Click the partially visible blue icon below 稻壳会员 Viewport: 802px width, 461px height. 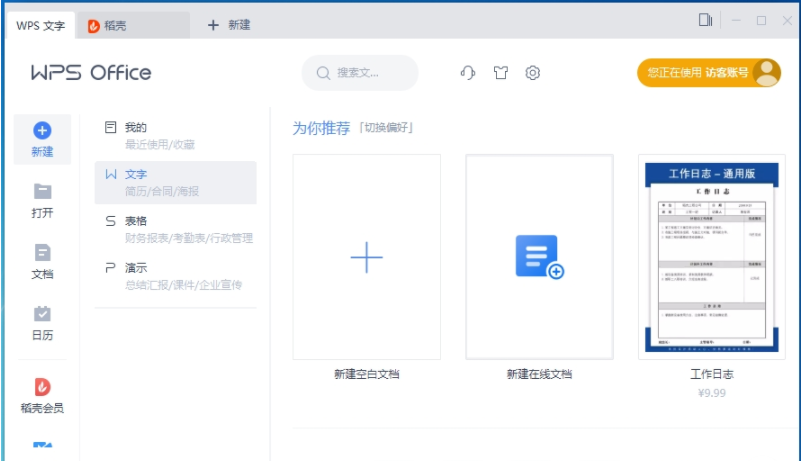(42, 446)
